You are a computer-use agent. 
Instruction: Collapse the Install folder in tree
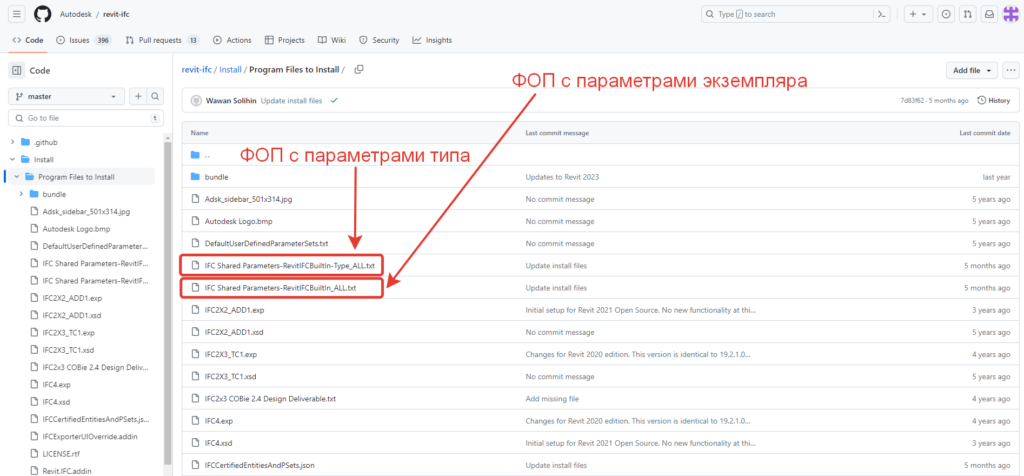point(12,159)
